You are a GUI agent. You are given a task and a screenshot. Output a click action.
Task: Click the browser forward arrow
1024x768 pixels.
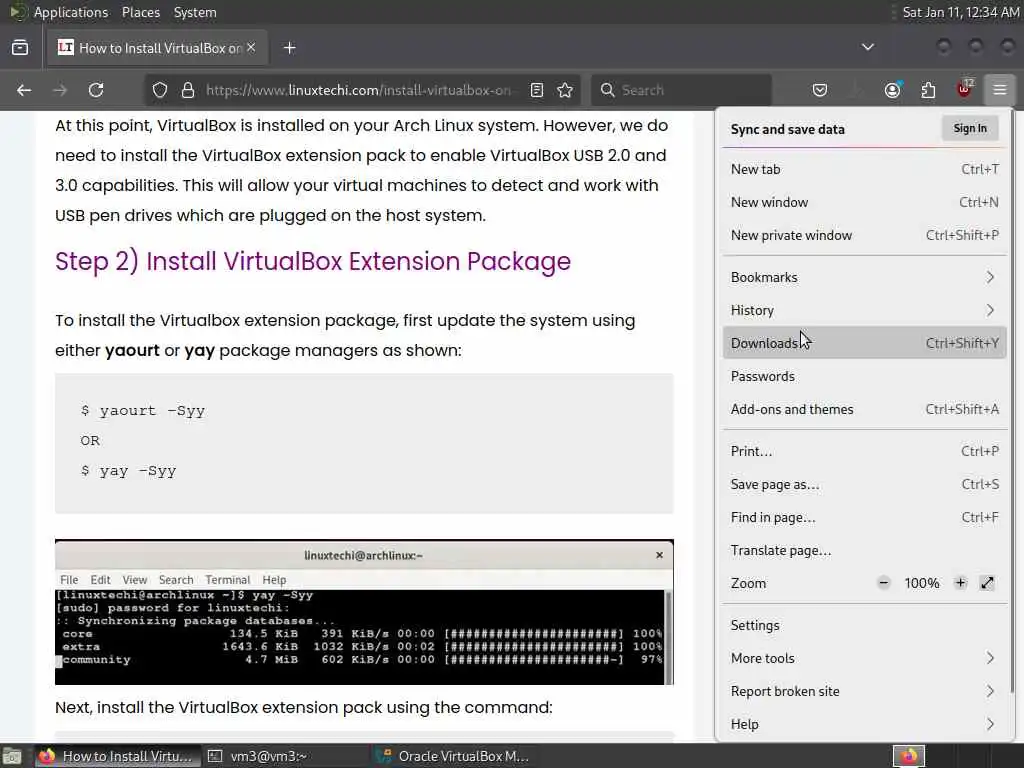click(x=60, y=90)
